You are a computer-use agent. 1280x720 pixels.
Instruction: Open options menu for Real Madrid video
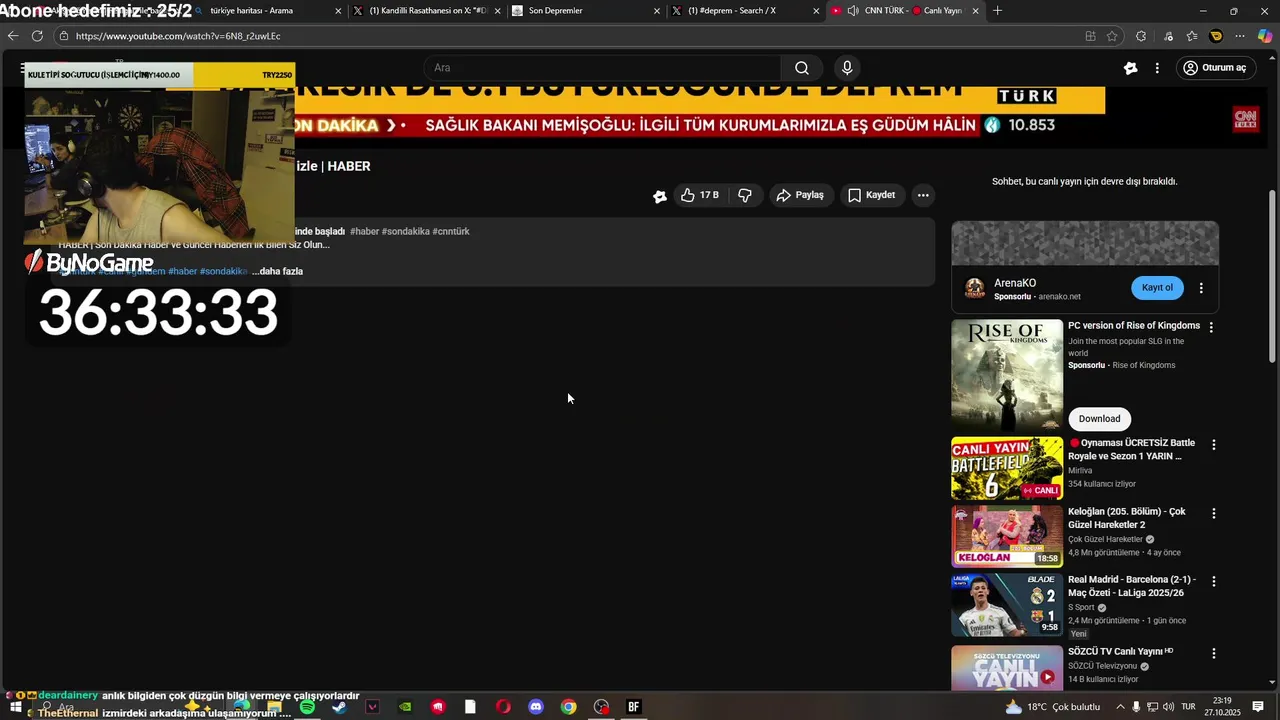(x=1214, y=581)
